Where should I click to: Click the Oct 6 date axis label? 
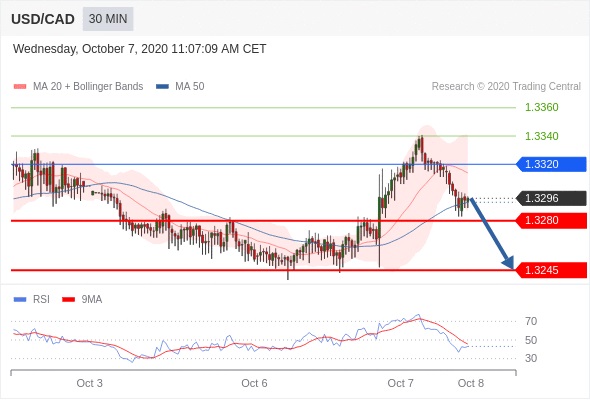[254, 383]
